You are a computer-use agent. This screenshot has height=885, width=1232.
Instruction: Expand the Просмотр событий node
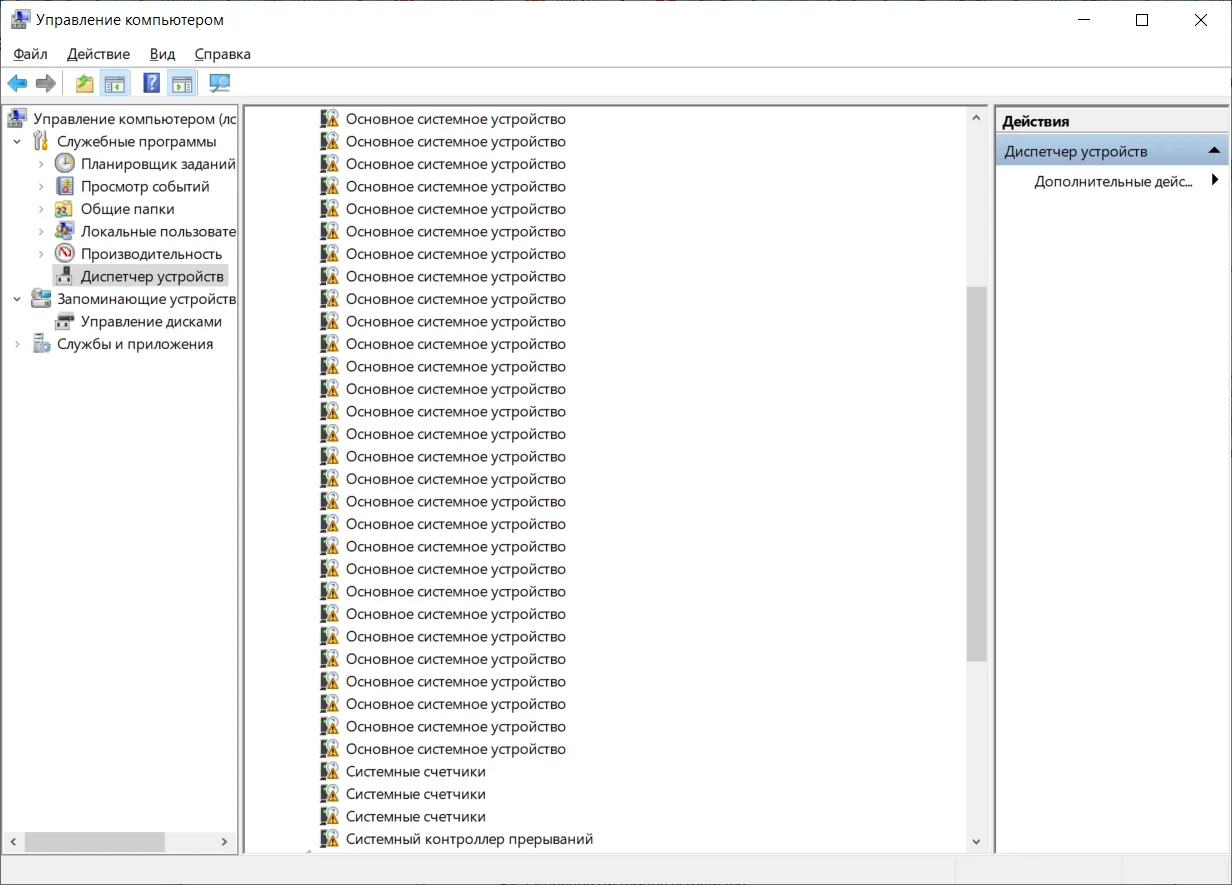click(41, 187)
